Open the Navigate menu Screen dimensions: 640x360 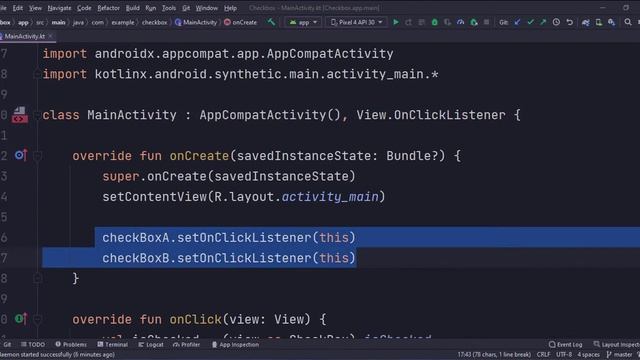59,8
